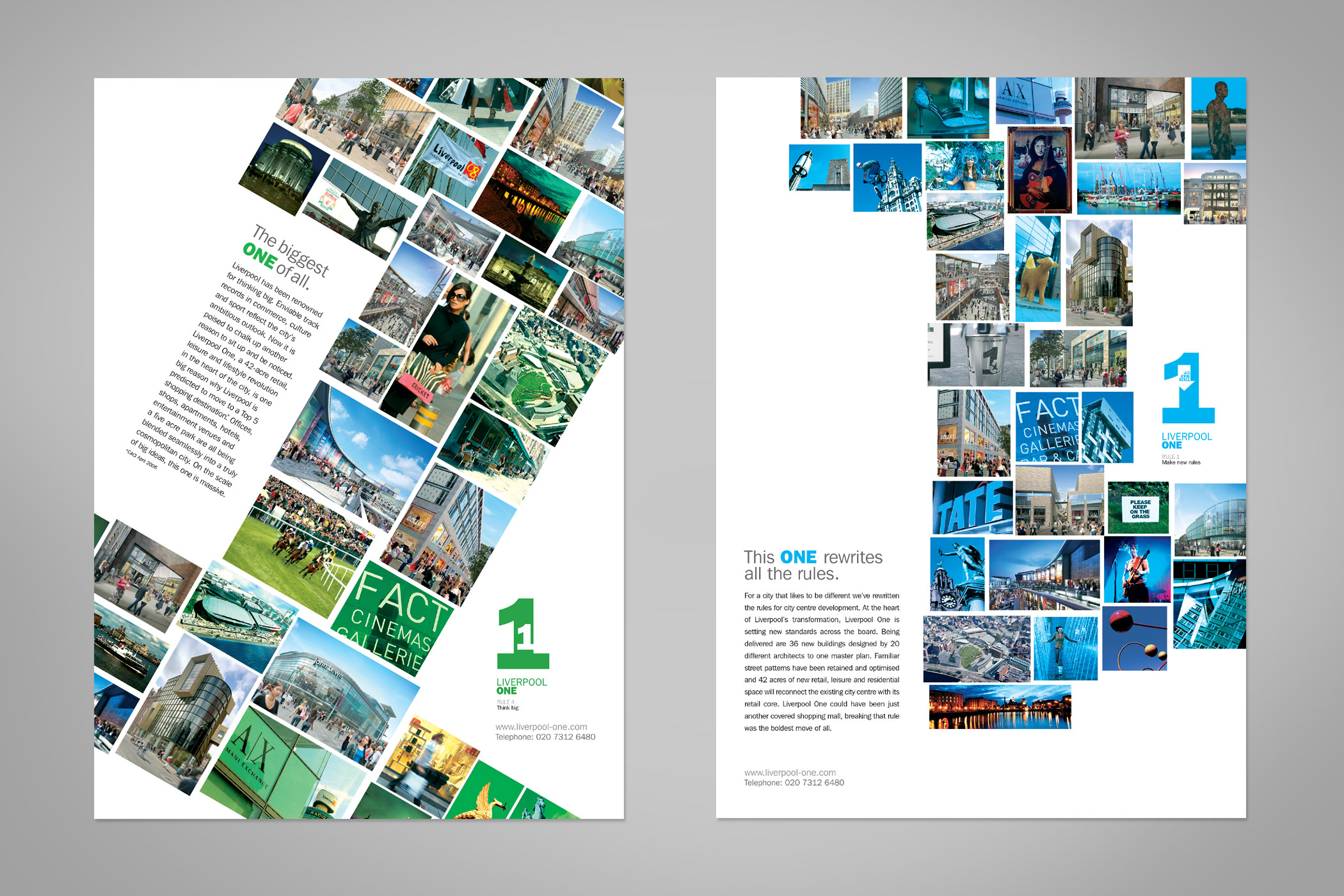This screenshot has width=1344, height=896.
Task: Click the 'Make new rules' tagline
Action: click(x=1181, y=462)
